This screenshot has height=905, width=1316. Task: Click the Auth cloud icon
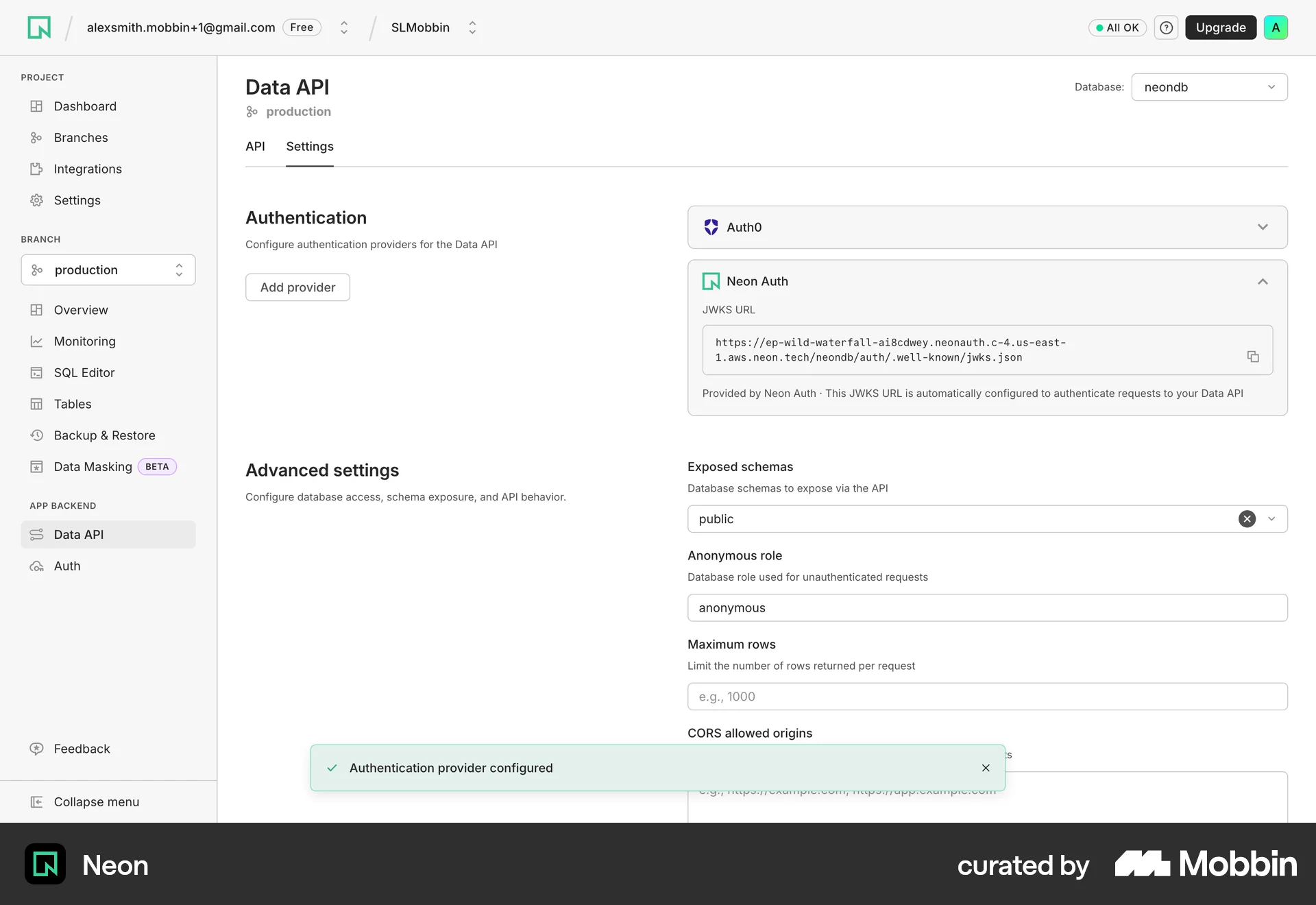[36, 566]
